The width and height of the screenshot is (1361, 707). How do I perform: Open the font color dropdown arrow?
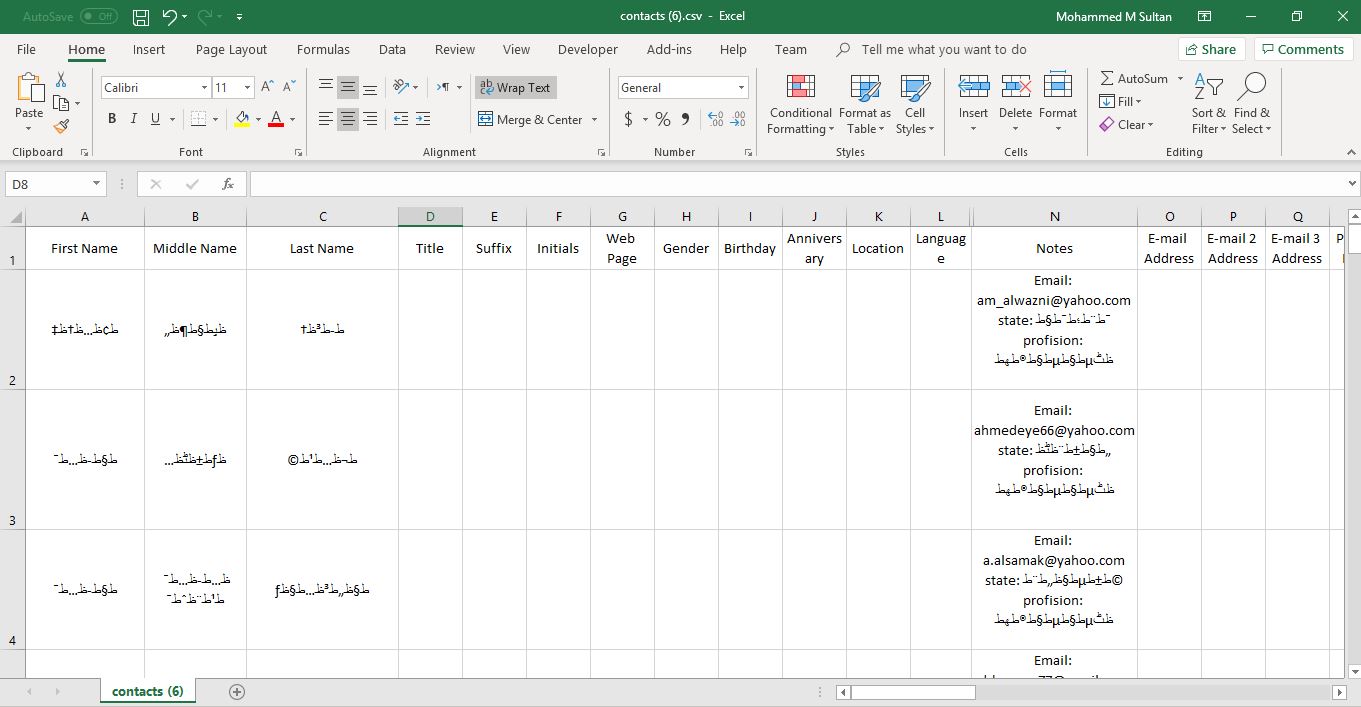pos(292,119)
